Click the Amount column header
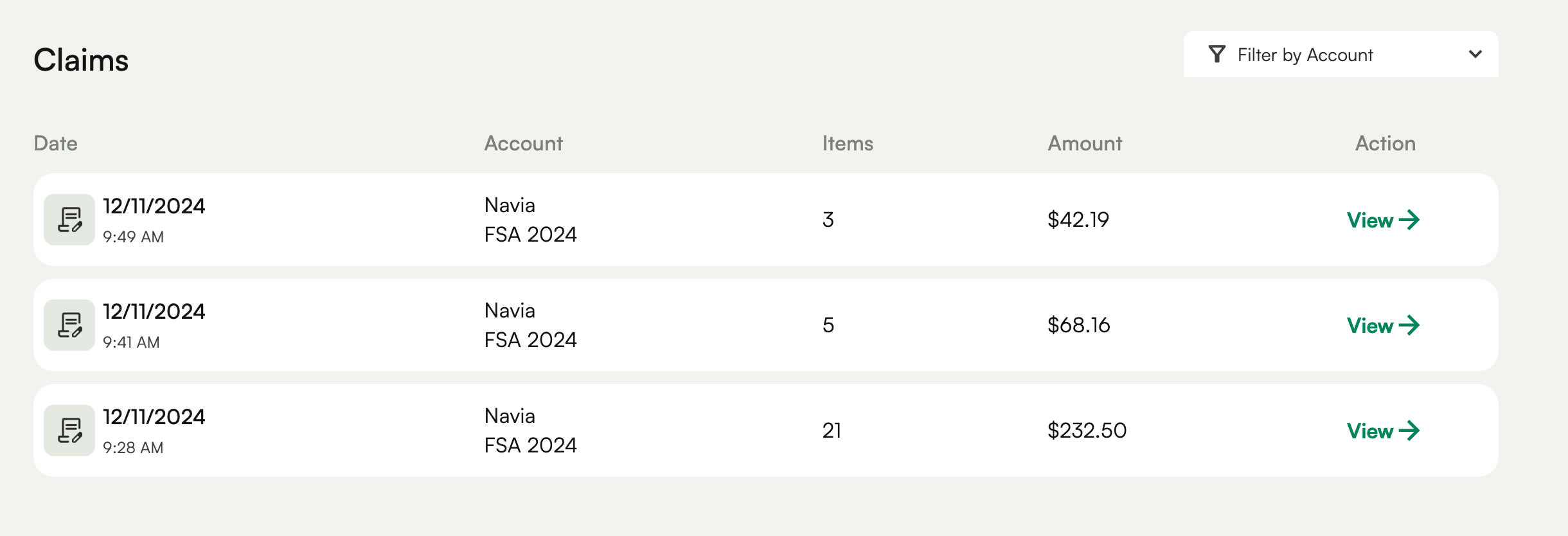Screen dimensions: 1568x536 1084,143
